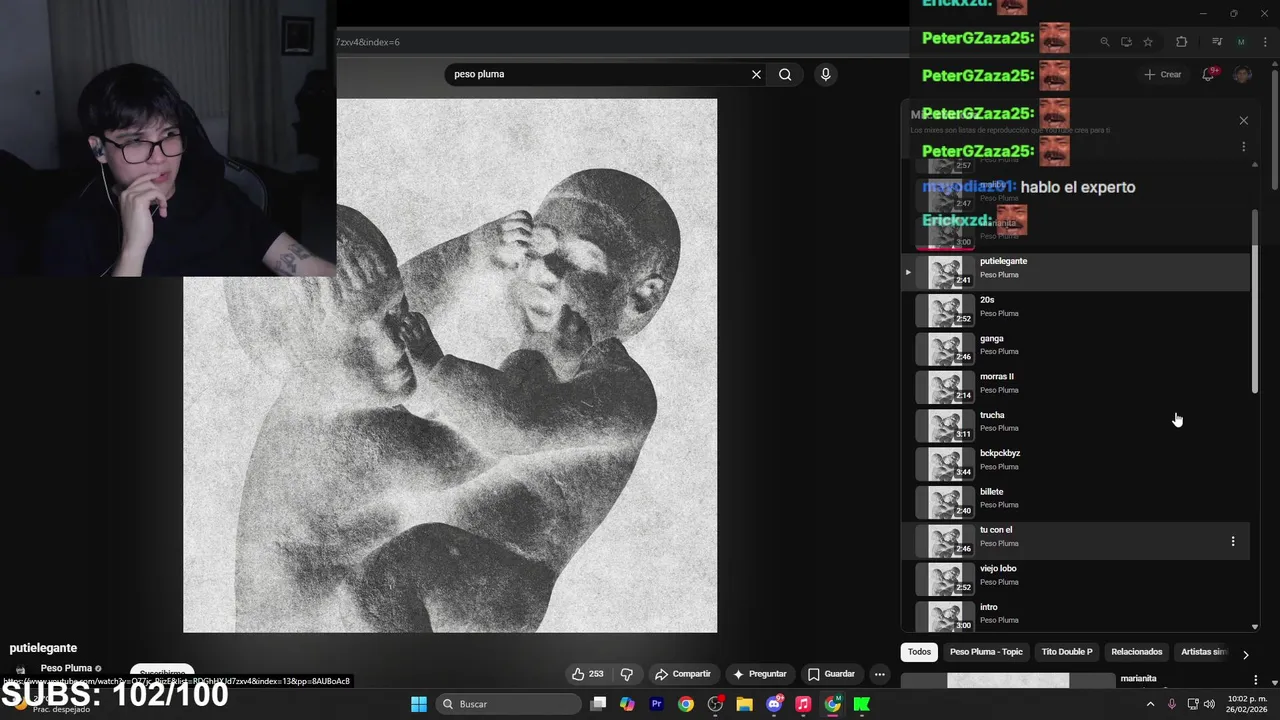Show more filter chips with right arrow

(x=1245, y=655)
